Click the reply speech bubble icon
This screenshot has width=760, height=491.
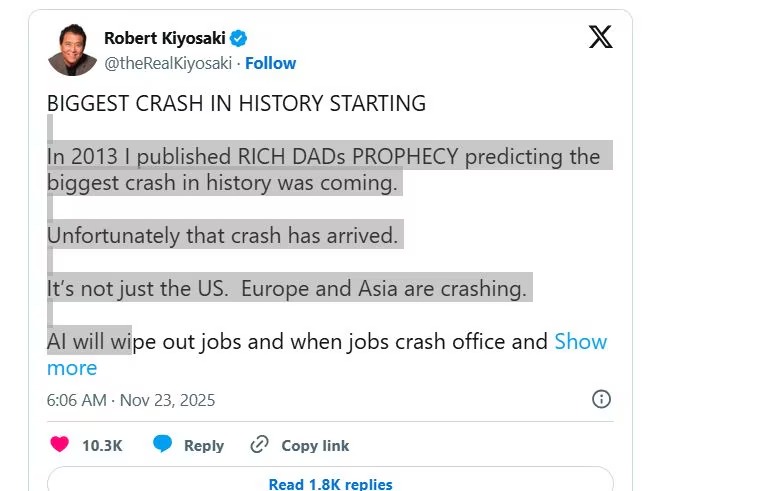pos(162,445)
